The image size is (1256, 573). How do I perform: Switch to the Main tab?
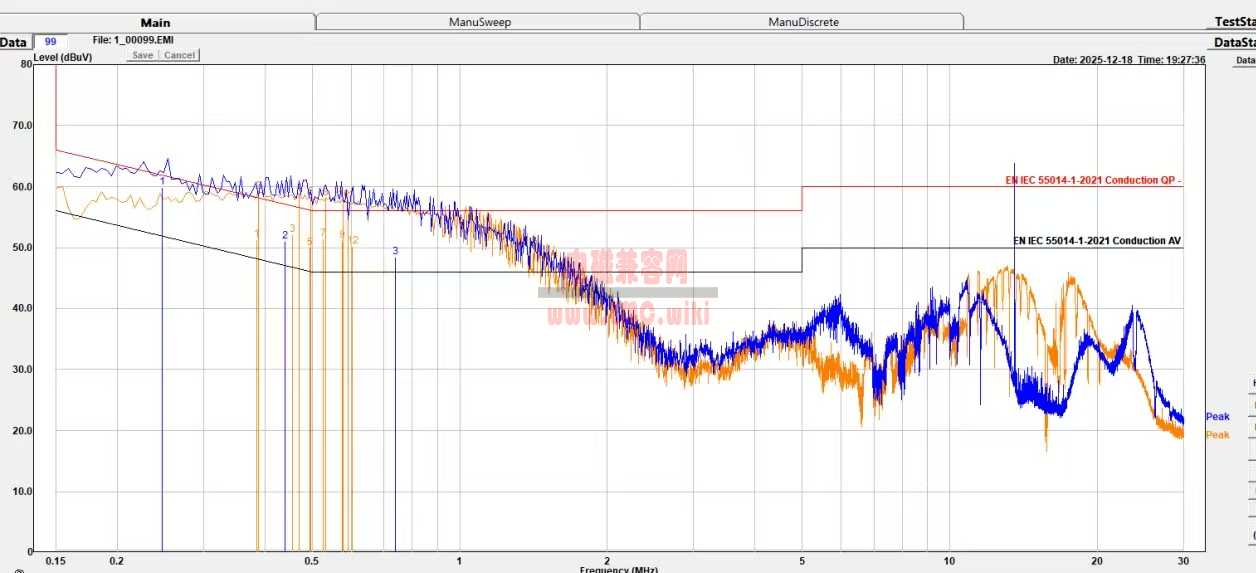155,22
